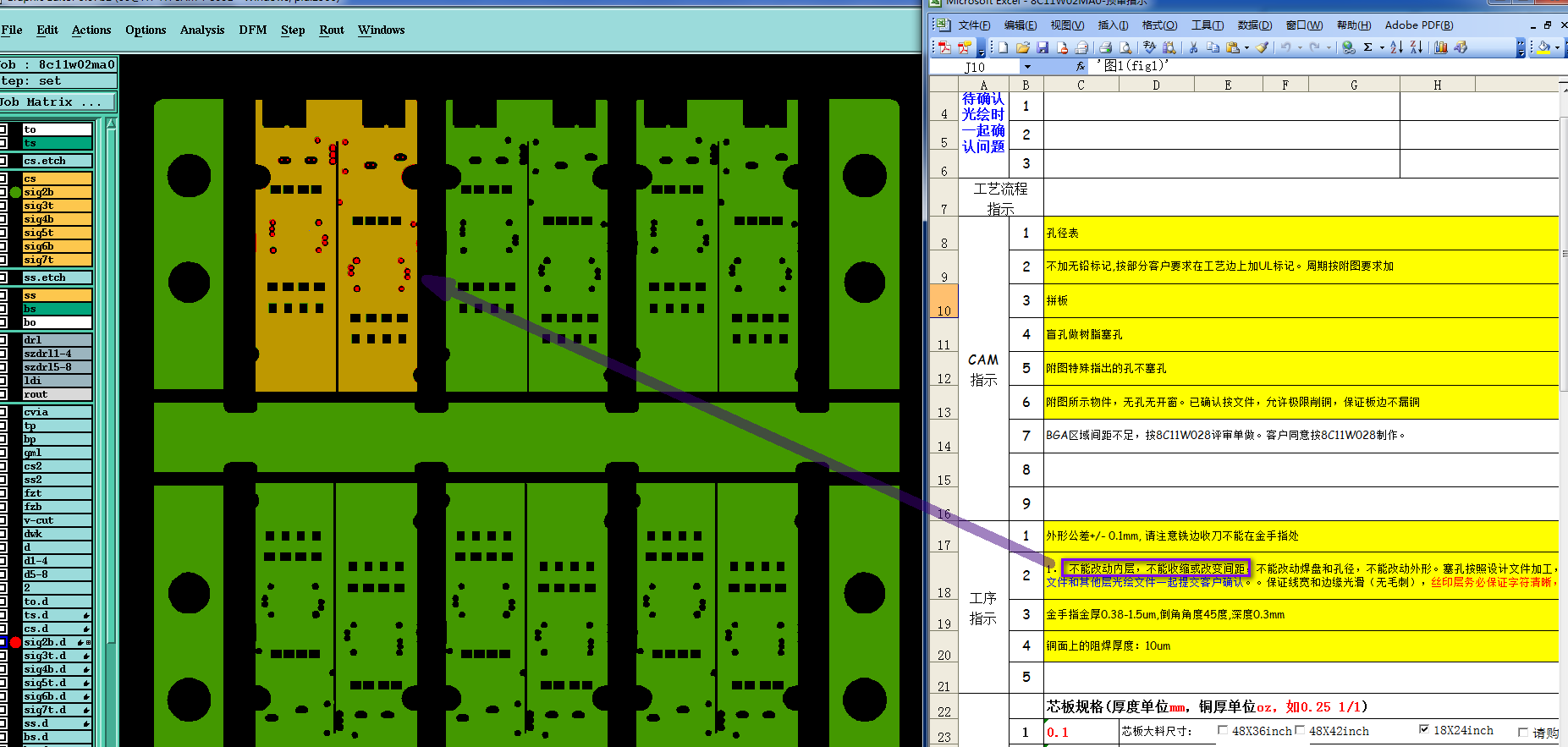Click the Save icon in Excel toolbar
The image size is (1568, 747).
(1043, 47)
